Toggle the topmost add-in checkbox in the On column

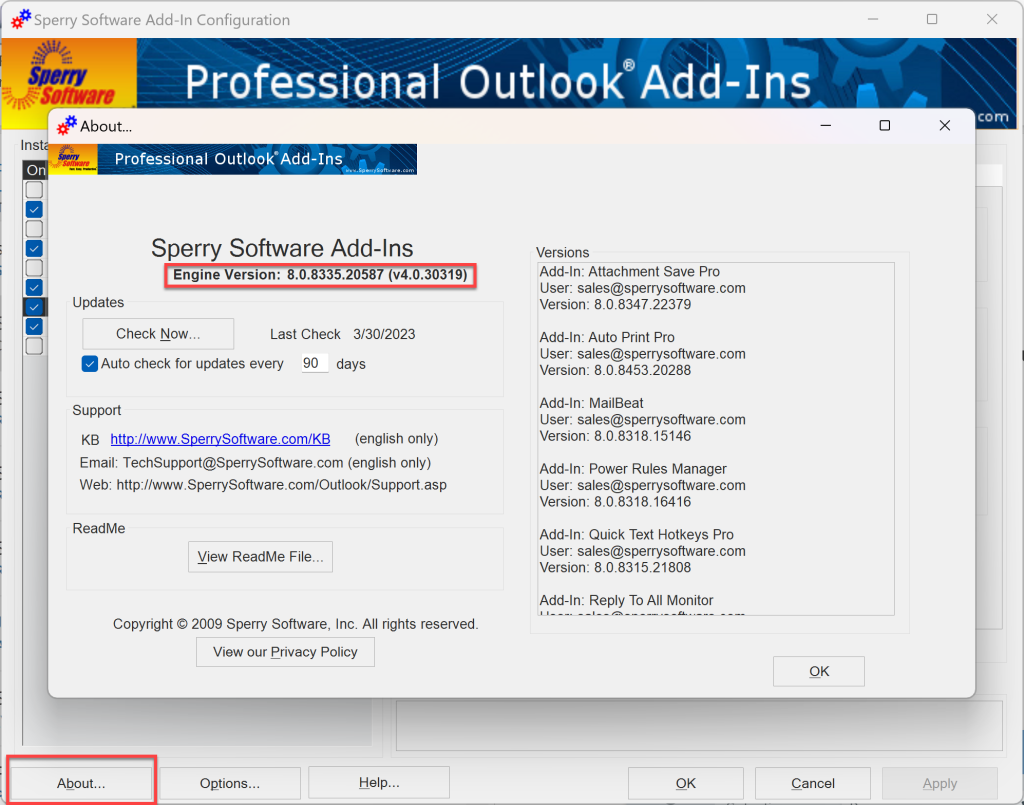[x=34, y=189]
